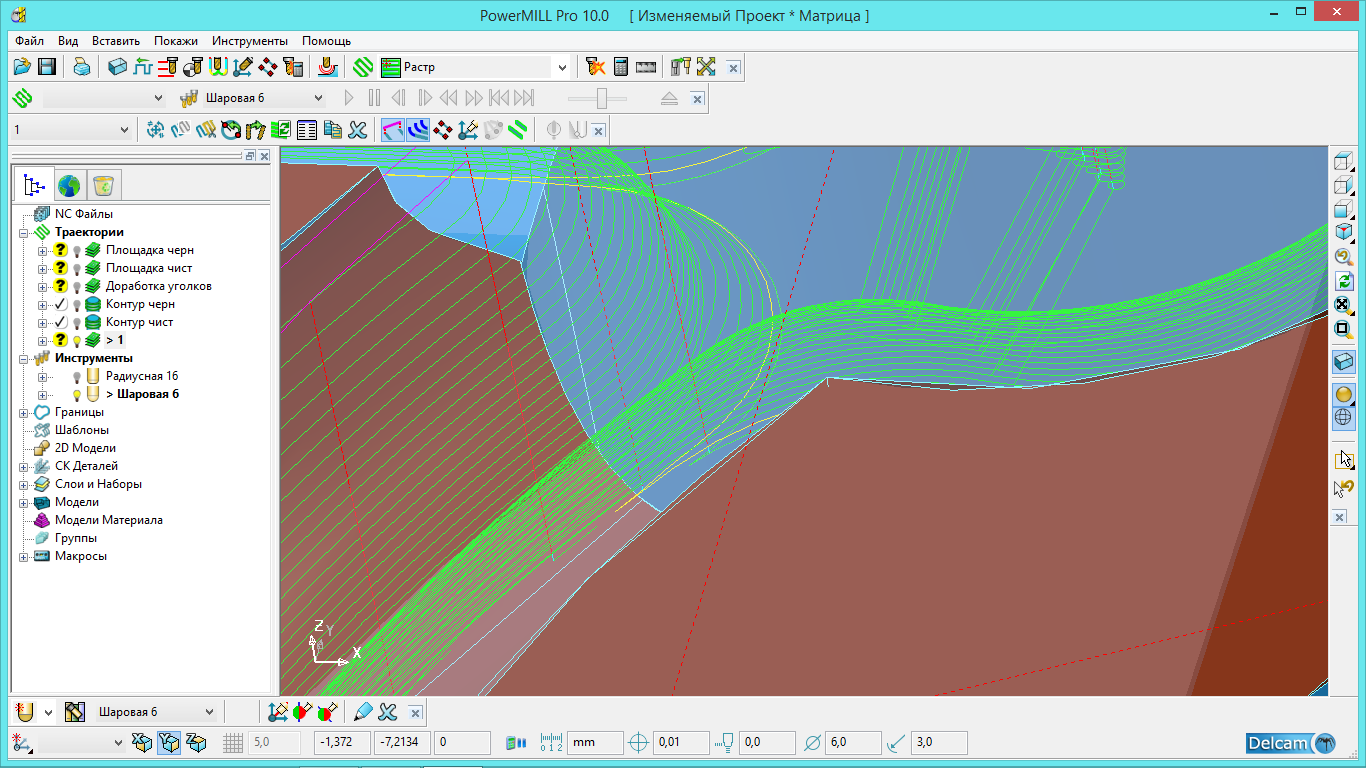Open the Инструменты menu
Viewport: 1366px width, 768px height.
click(x=250, y=41)
